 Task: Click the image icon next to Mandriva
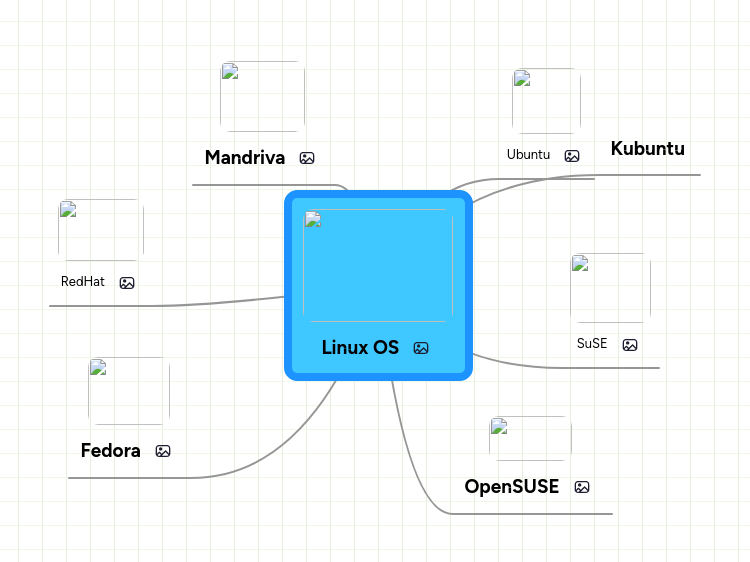coord(307,158)
